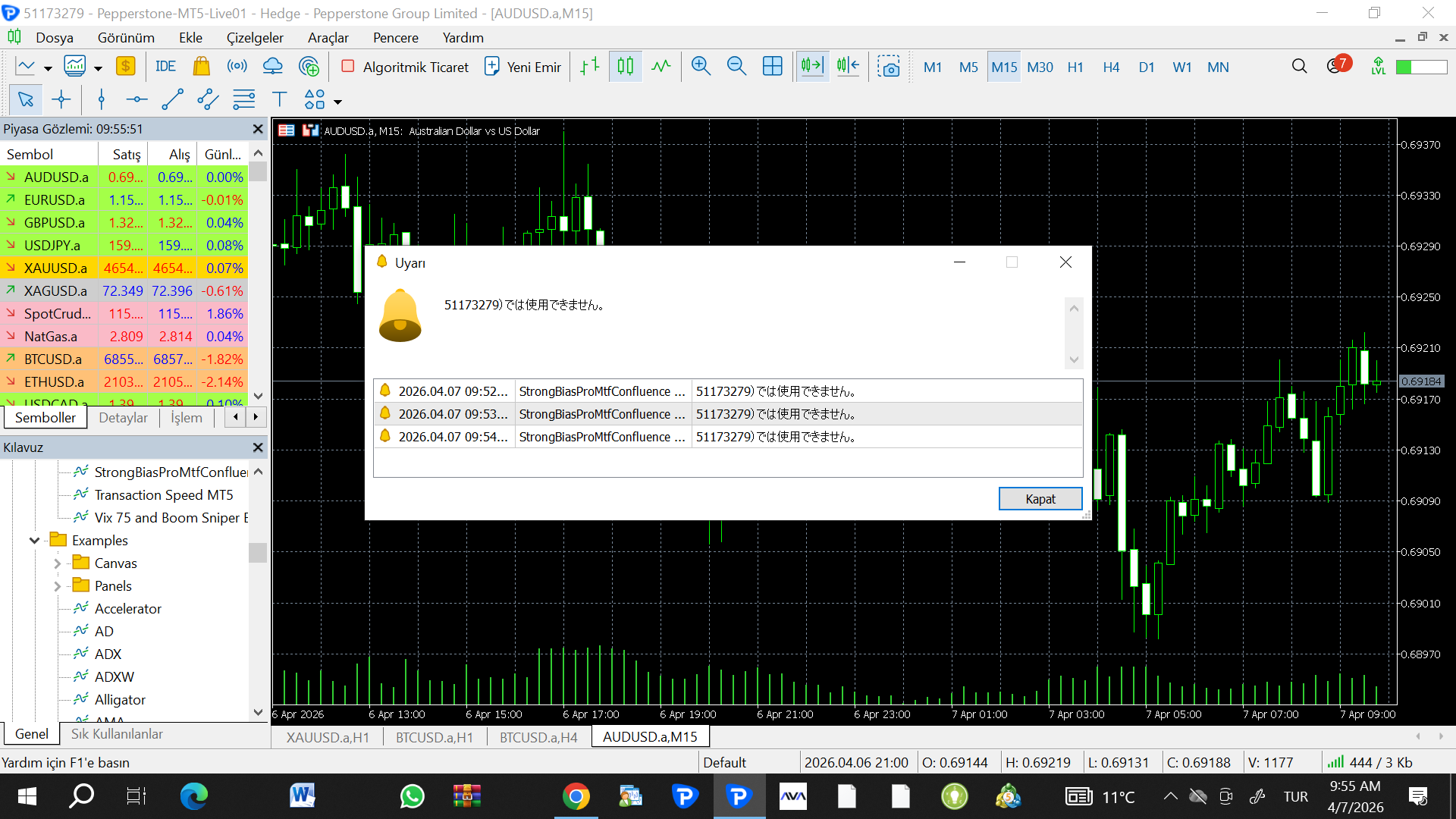
Task: Switch to the XAUUSD.a,H1 chart tab
Action: 327,737
